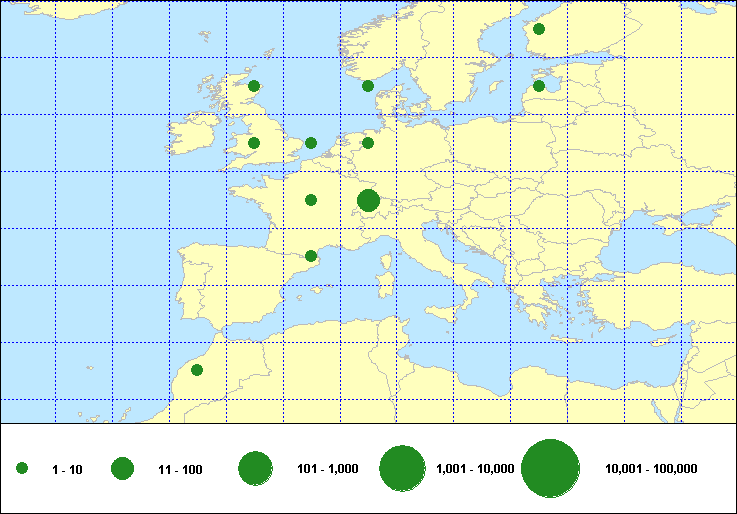Select the legend circle for 1,001 - 10,000
Viewport: 737px width, 514px height.
point(403,469)
